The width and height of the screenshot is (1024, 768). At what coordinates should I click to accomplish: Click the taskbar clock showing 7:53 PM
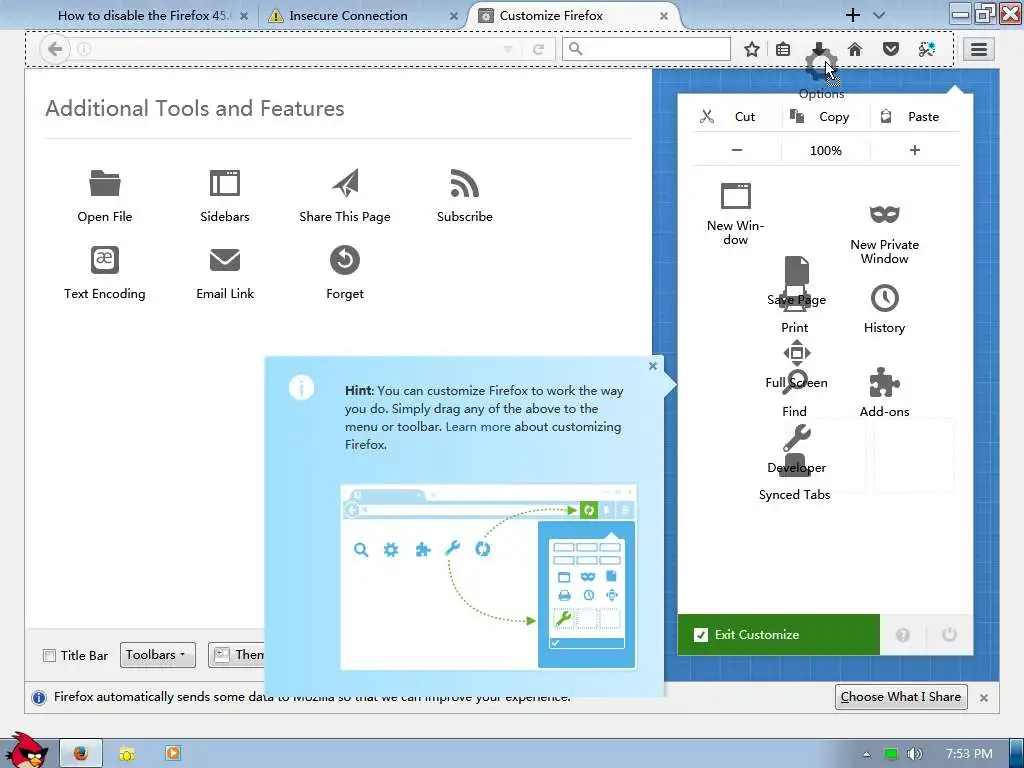[x=969, y=754]
